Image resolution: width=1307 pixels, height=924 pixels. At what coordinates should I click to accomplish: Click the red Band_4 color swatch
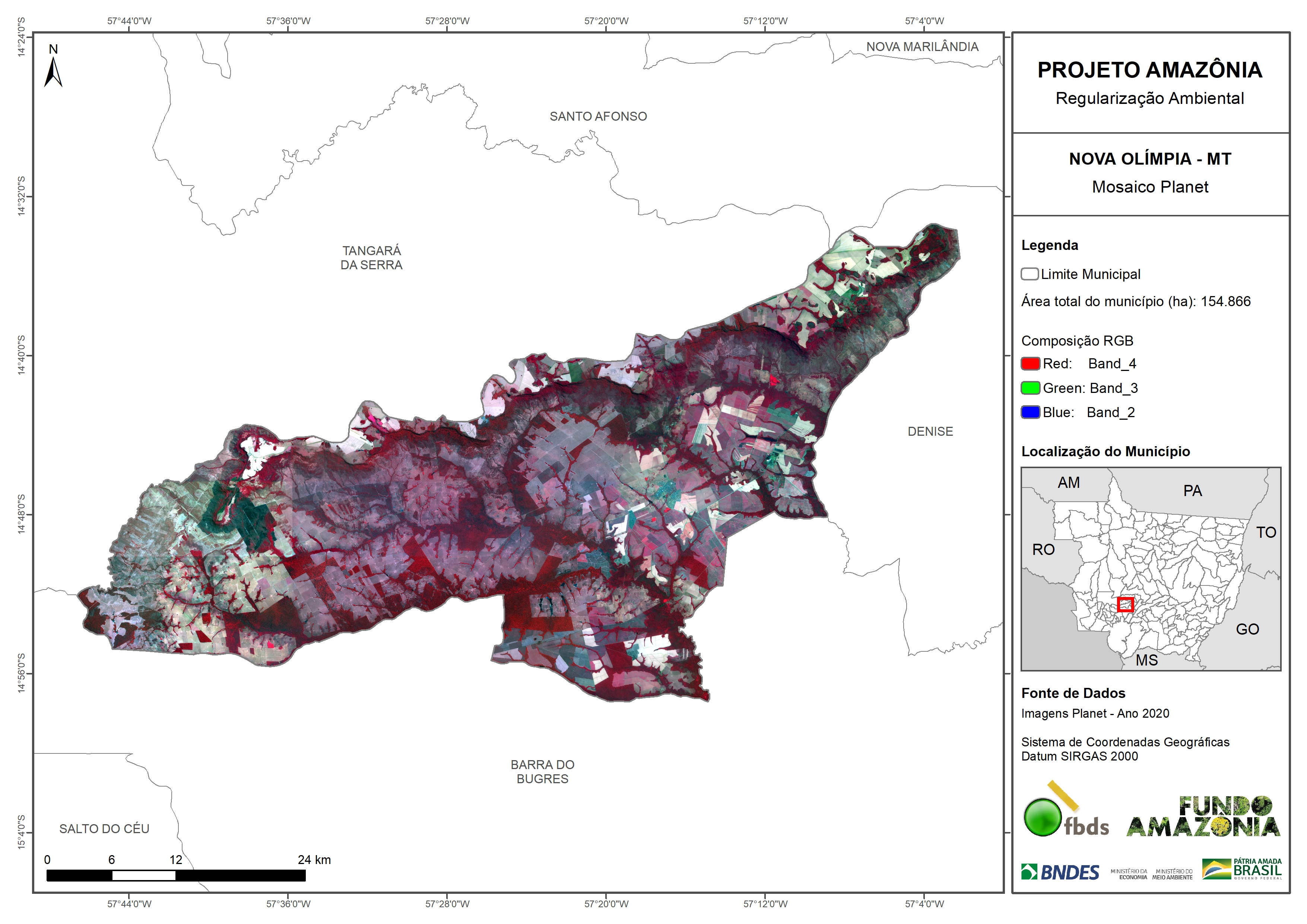tap(1030, 363)
